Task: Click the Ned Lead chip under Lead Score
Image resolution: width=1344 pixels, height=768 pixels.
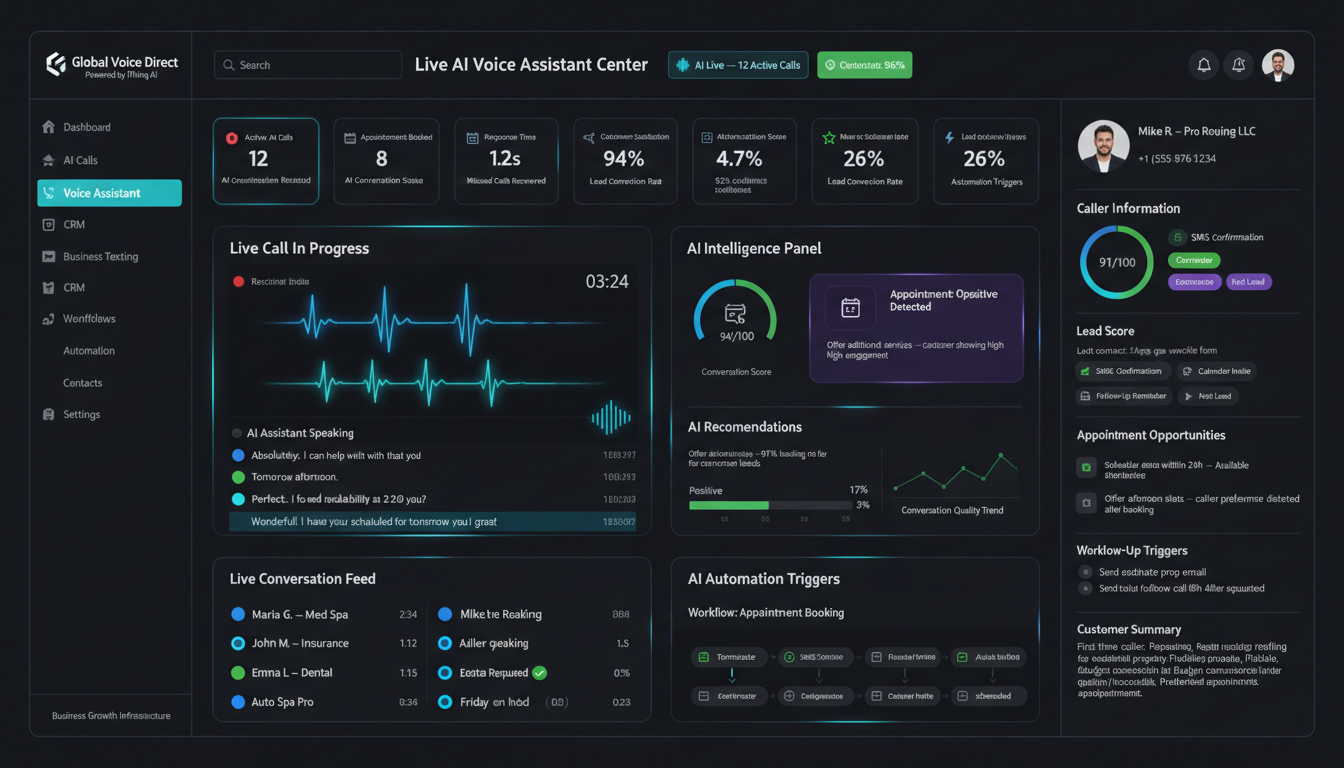Action: pos(1208,396)
